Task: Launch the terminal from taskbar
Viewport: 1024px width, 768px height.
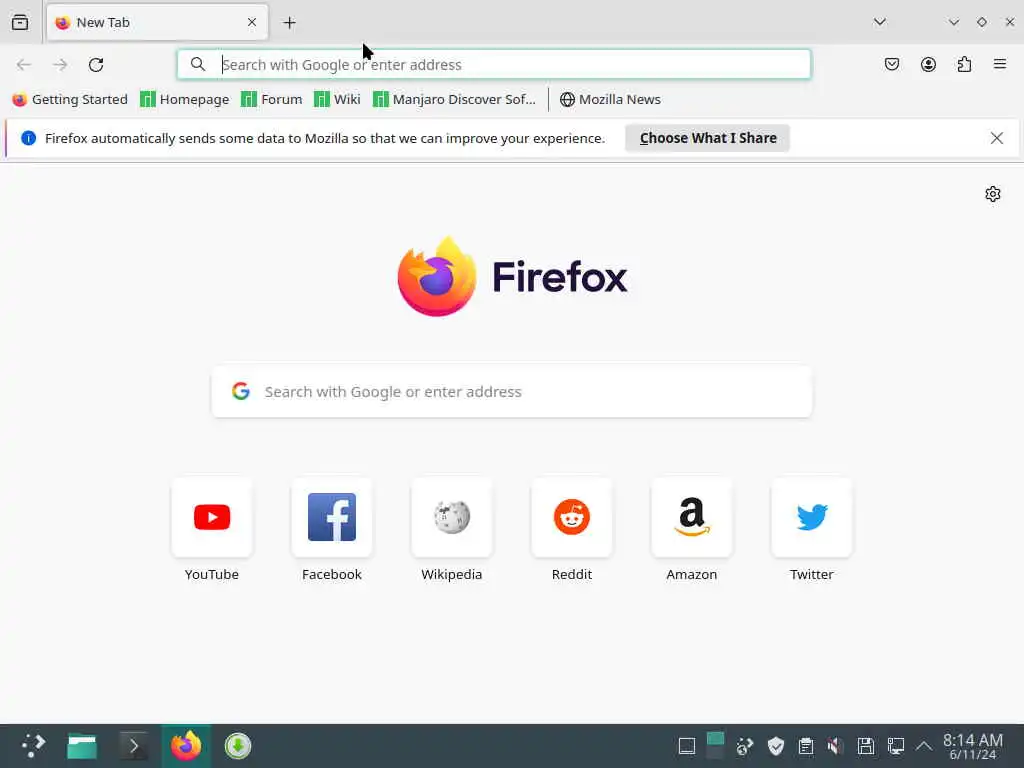Action: pyautogui.click(x=134, y=746)
